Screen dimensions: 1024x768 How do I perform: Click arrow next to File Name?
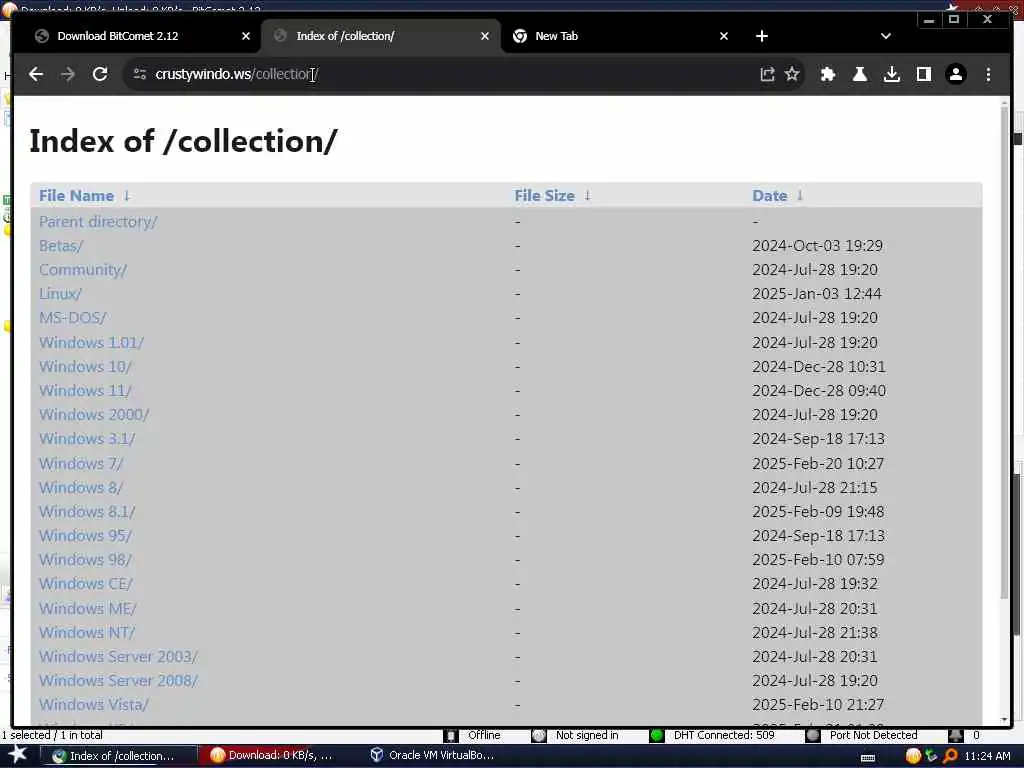coord(127,196)
